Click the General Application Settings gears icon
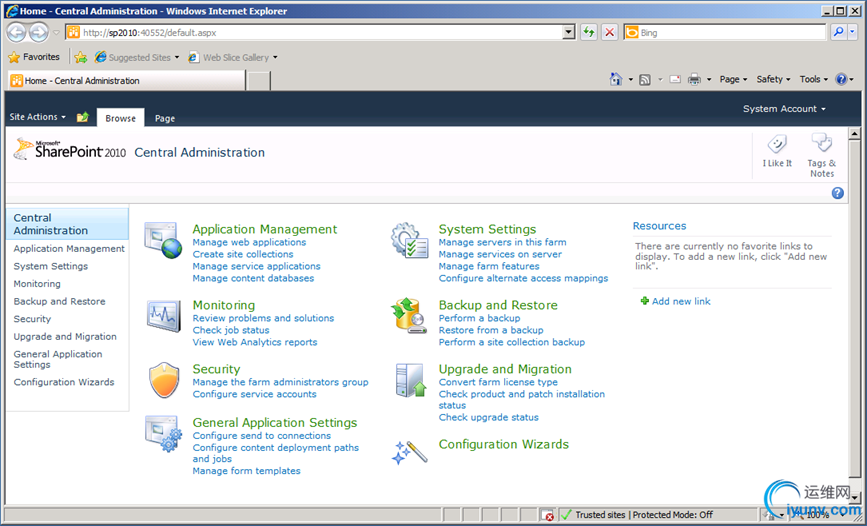The image size is (867, 526). point(163,434)
